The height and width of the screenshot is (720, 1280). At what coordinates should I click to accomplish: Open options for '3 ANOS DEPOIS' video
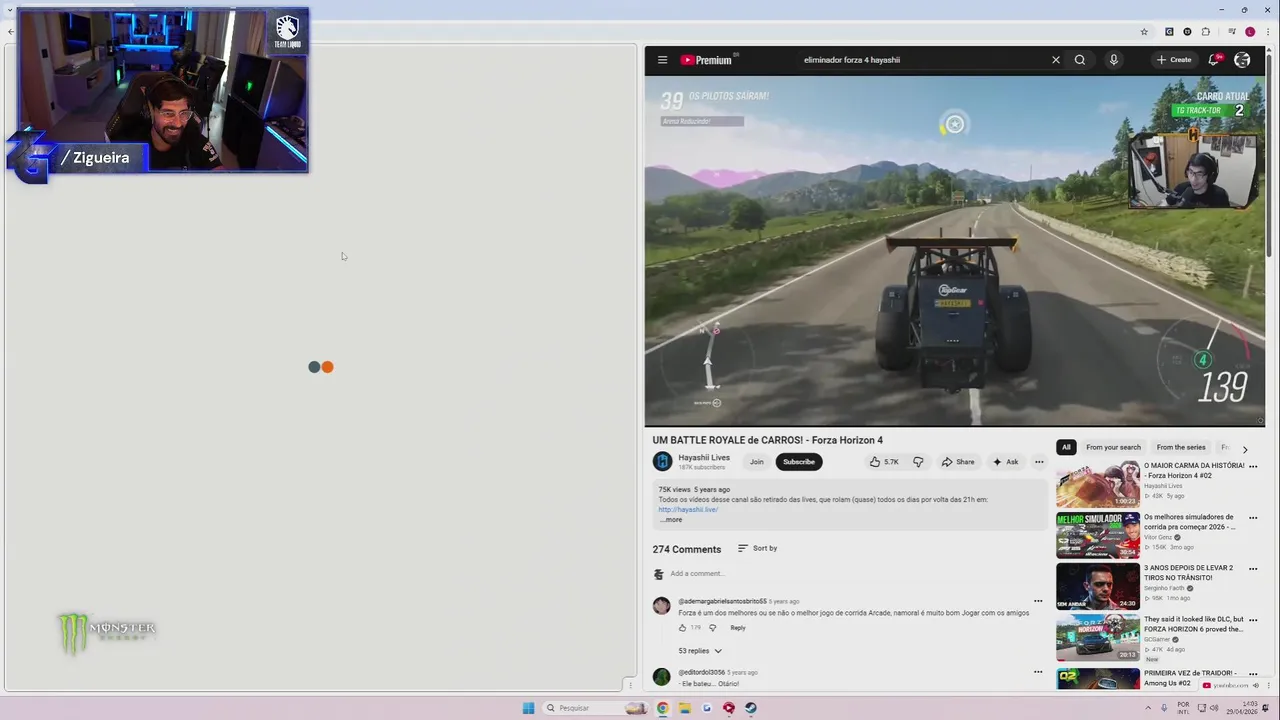tap(1253, 569)
